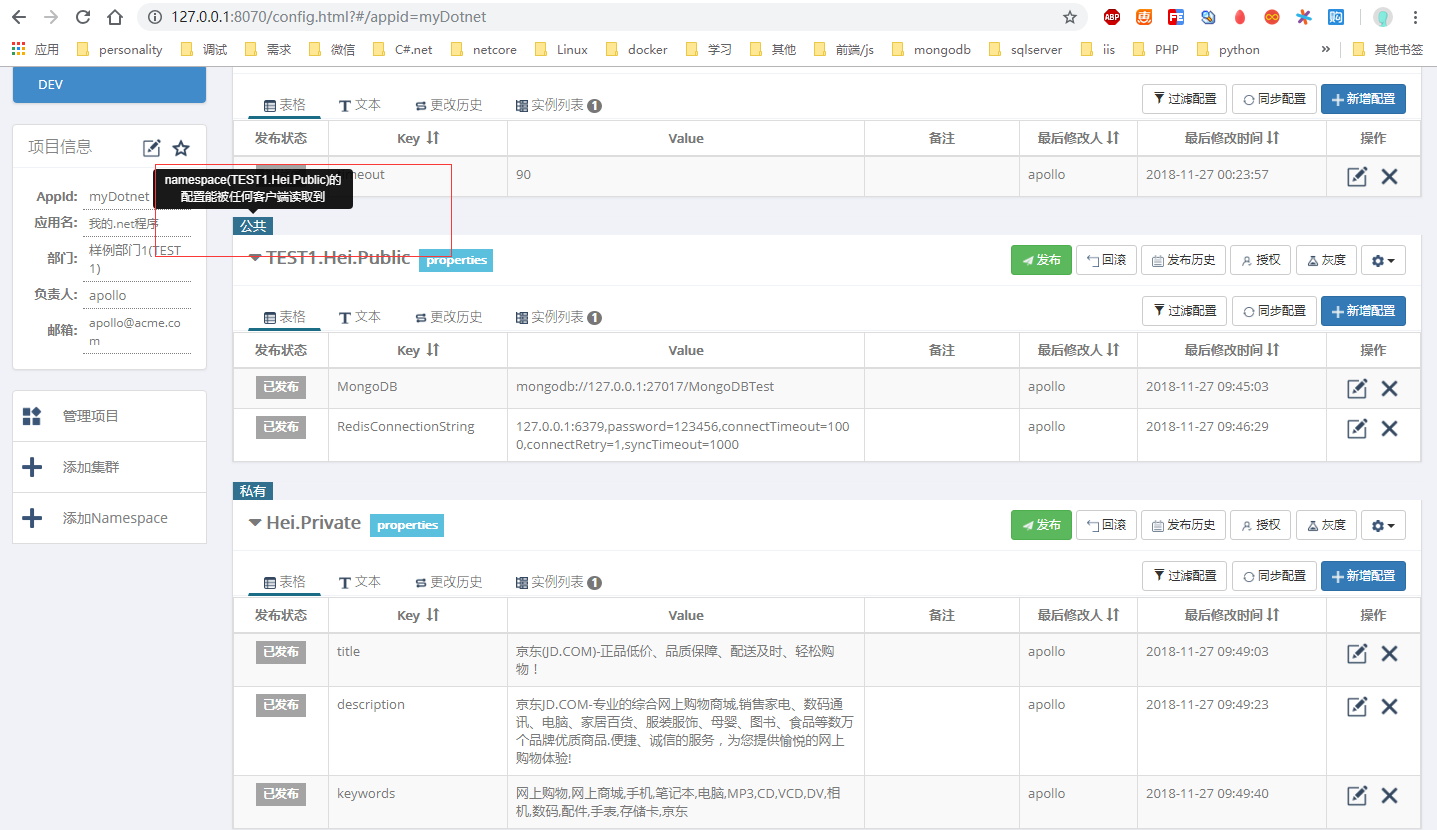Image resolution: width=1437 pixels, height=830 pixels.
Task: Click the 私有 namespace label
Action: pos(253,491)
